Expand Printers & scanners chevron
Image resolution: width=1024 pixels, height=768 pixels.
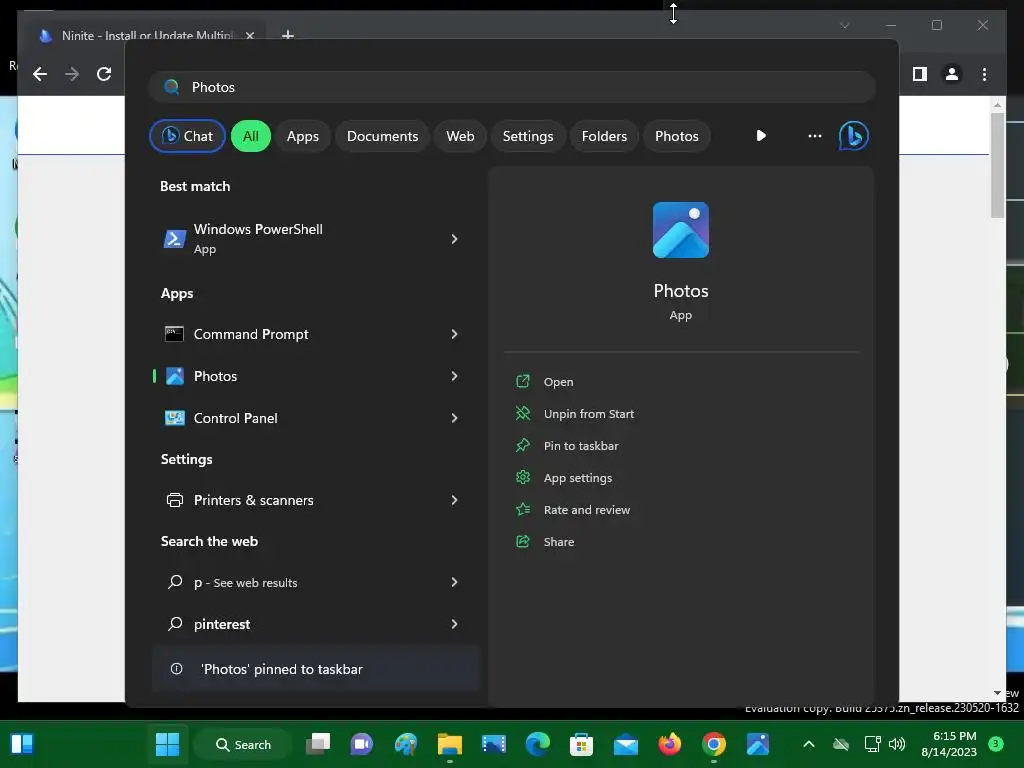click(x=455, y=500)
